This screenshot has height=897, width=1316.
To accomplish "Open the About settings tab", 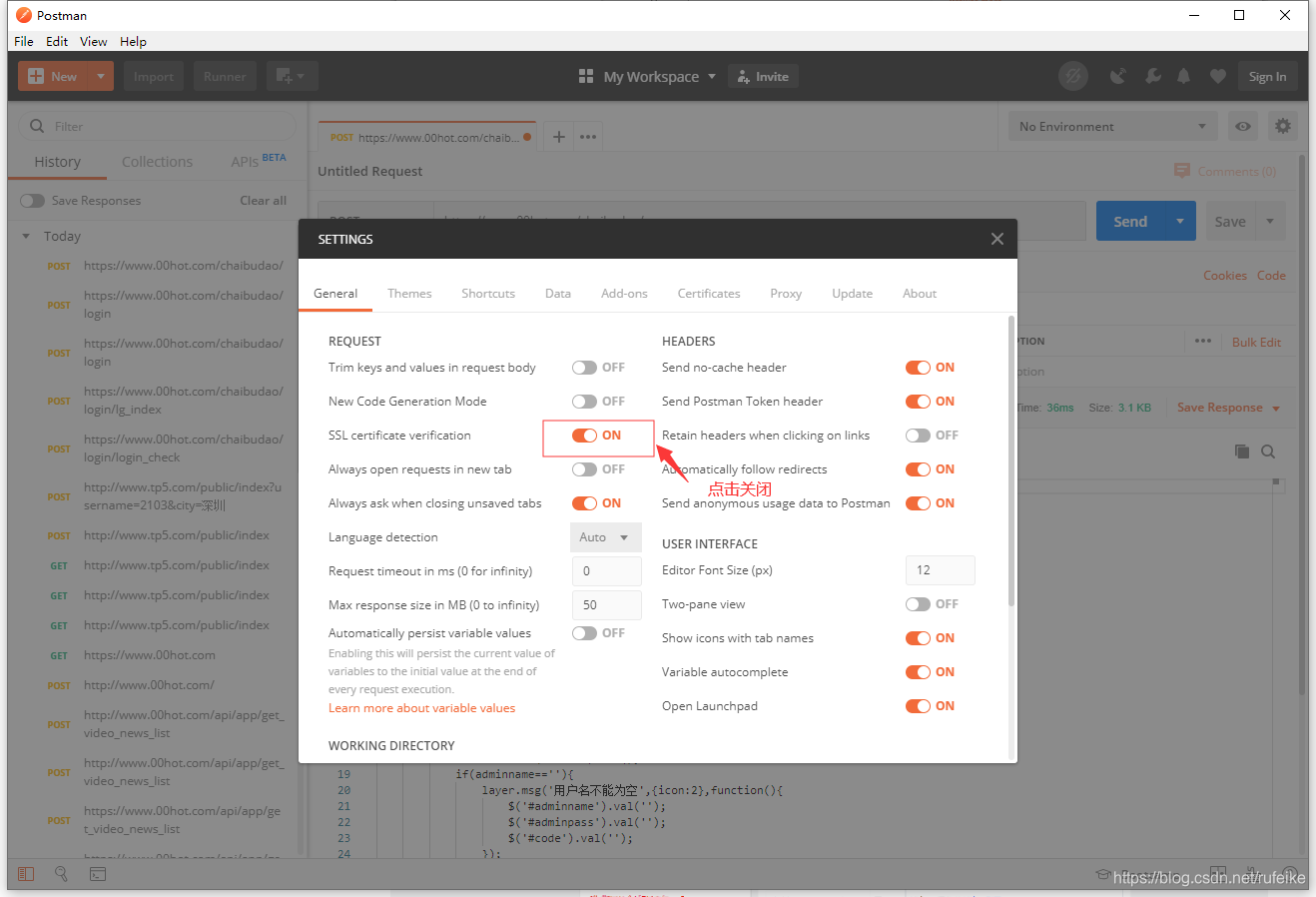I will click(x=920, y=294).
